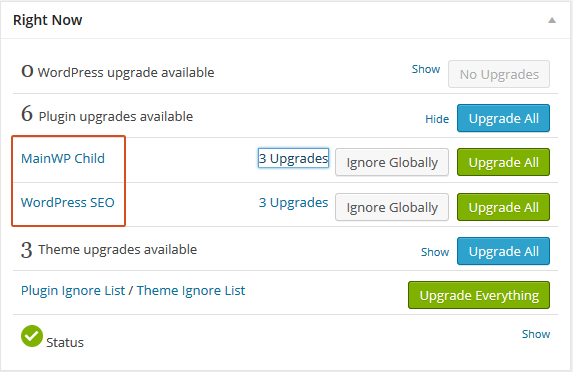
Task: Upgrade all WordPress SEO instances
Action: [503, 207]
